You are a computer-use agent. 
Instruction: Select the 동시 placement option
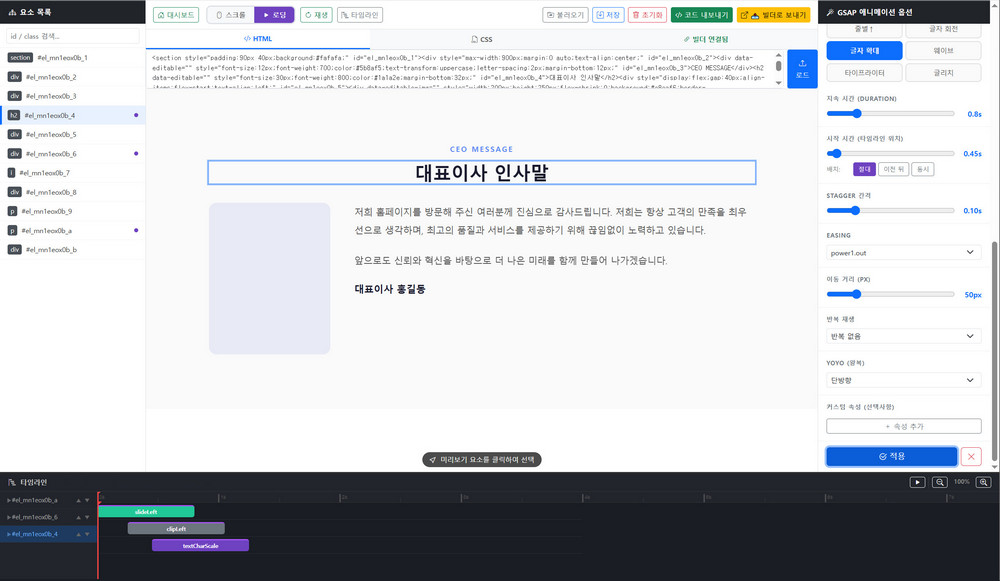coord(923,167)
